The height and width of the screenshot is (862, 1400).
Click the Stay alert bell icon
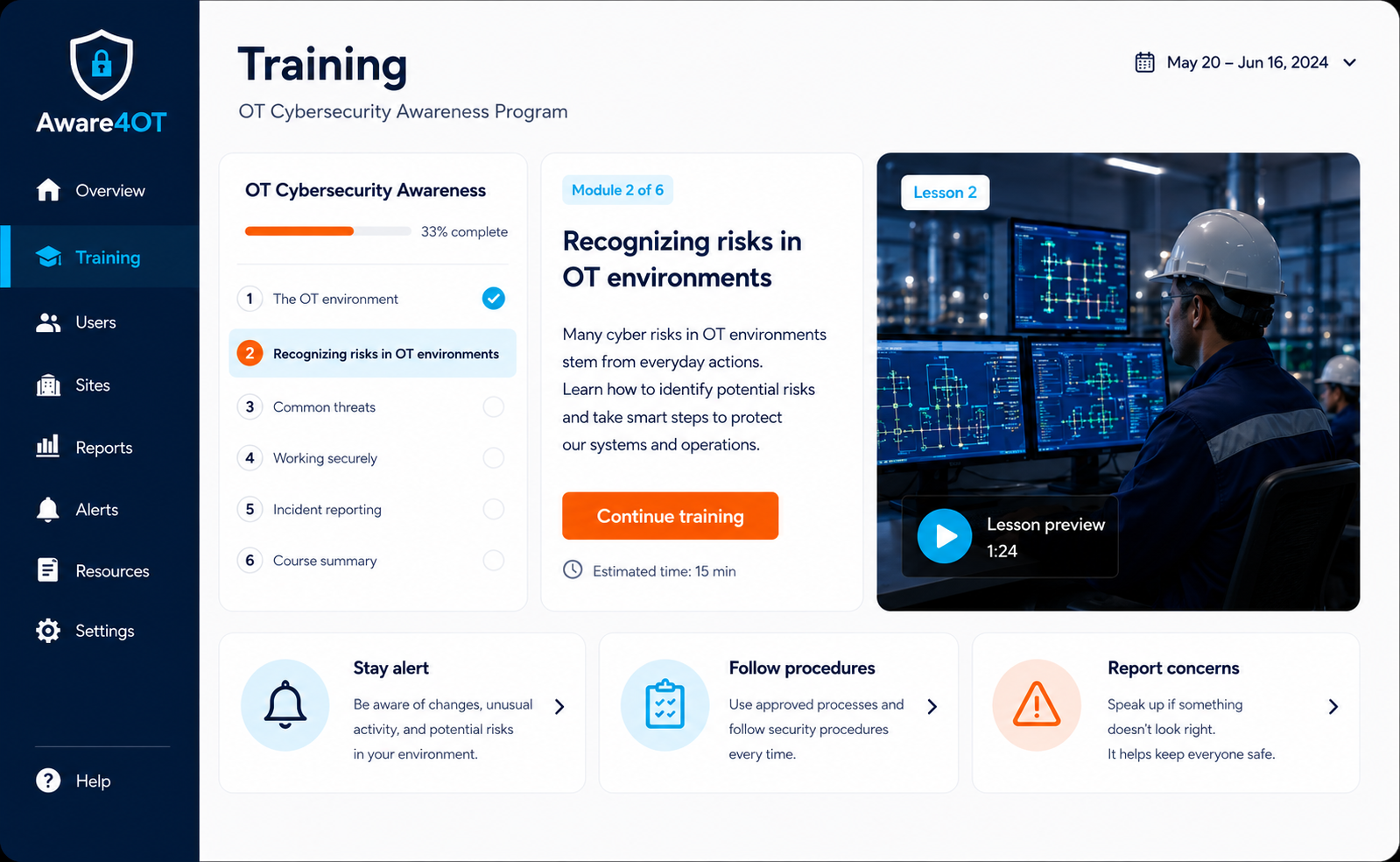(x=285, y=705)
